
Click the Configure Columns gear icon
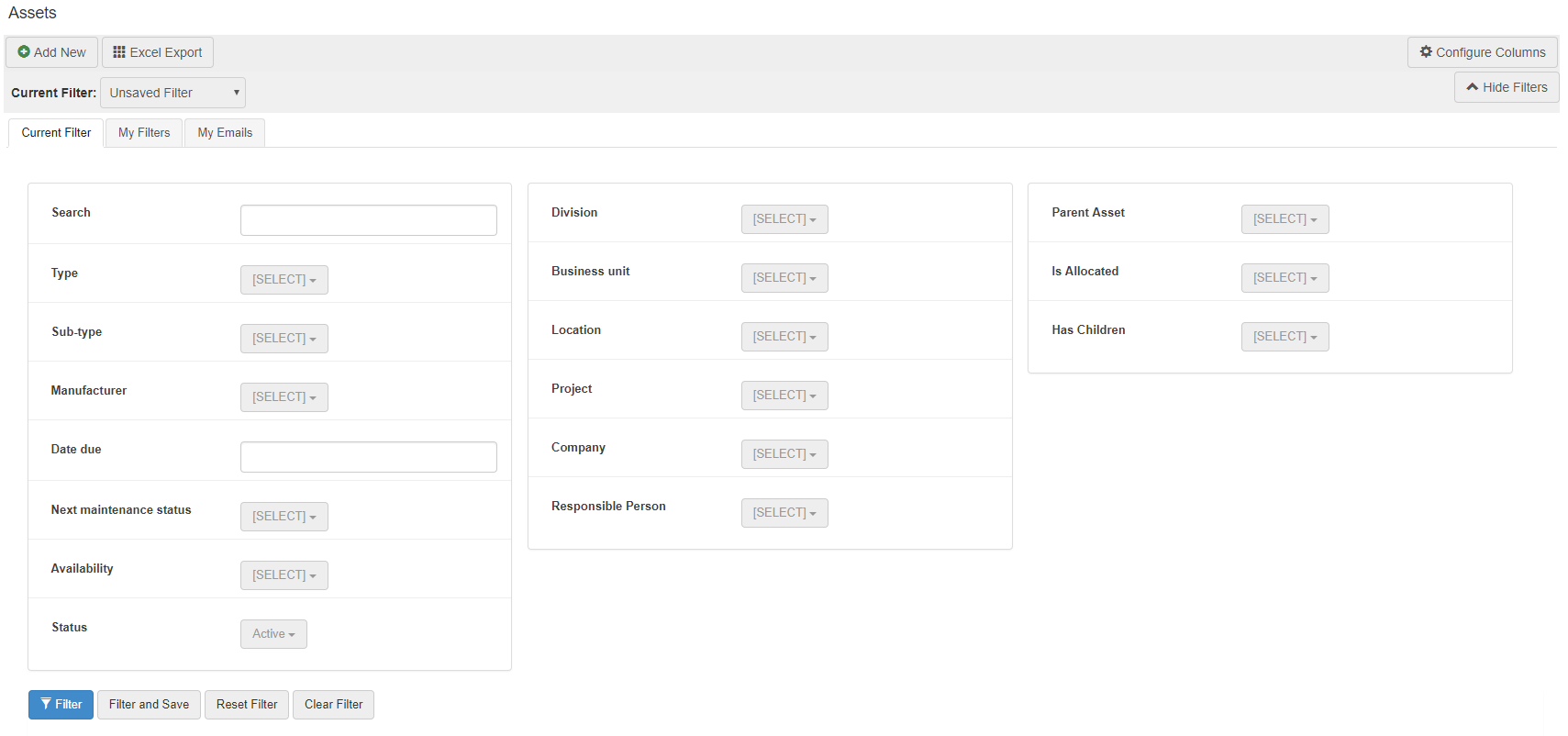1426,52
